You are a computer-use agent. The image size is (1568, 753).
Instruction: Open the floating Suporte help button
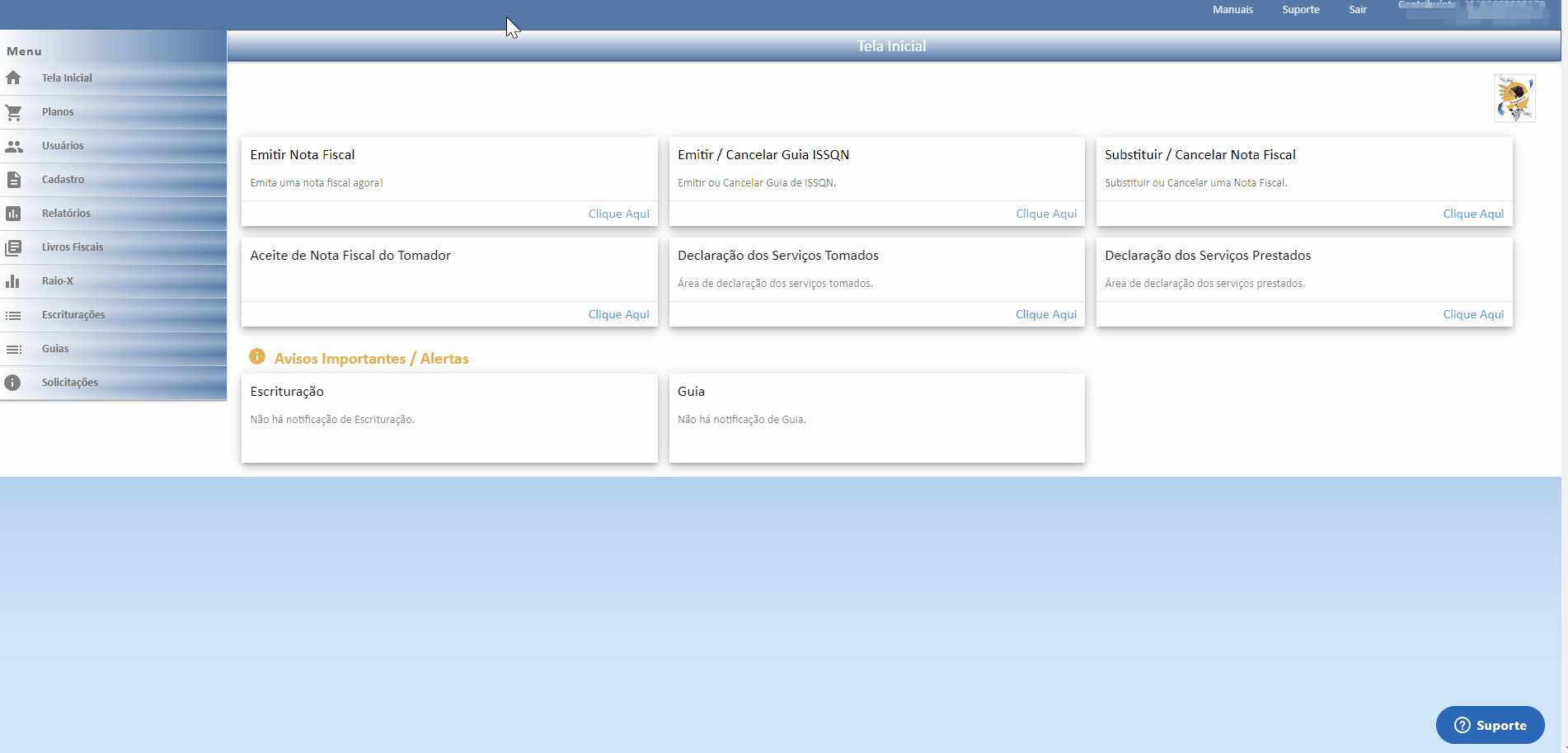pos(1490,725)
